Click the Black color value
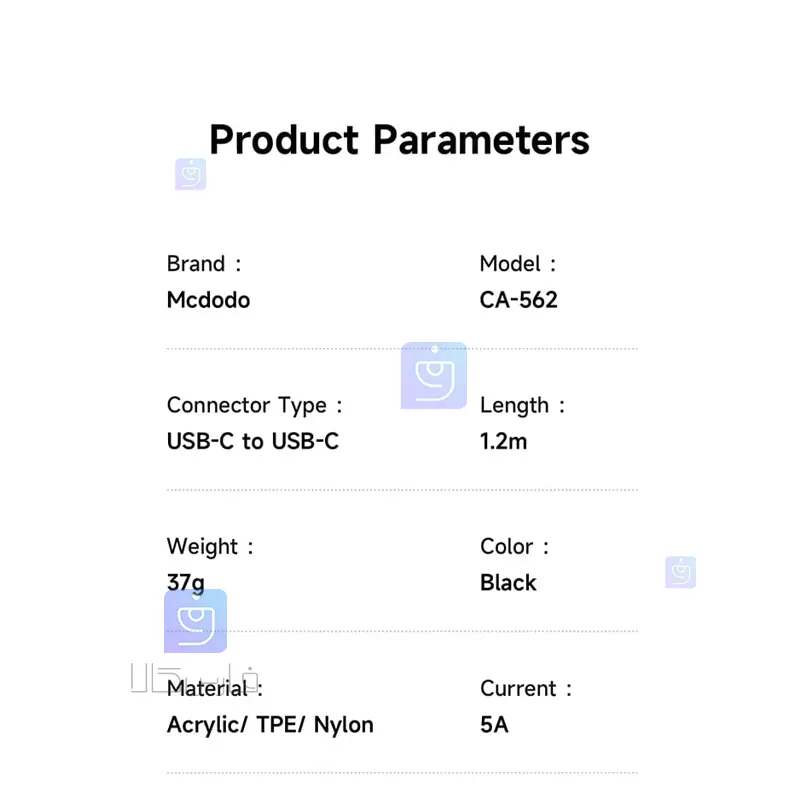This screenshot has width=800, height=800. [x=508, y=583]
